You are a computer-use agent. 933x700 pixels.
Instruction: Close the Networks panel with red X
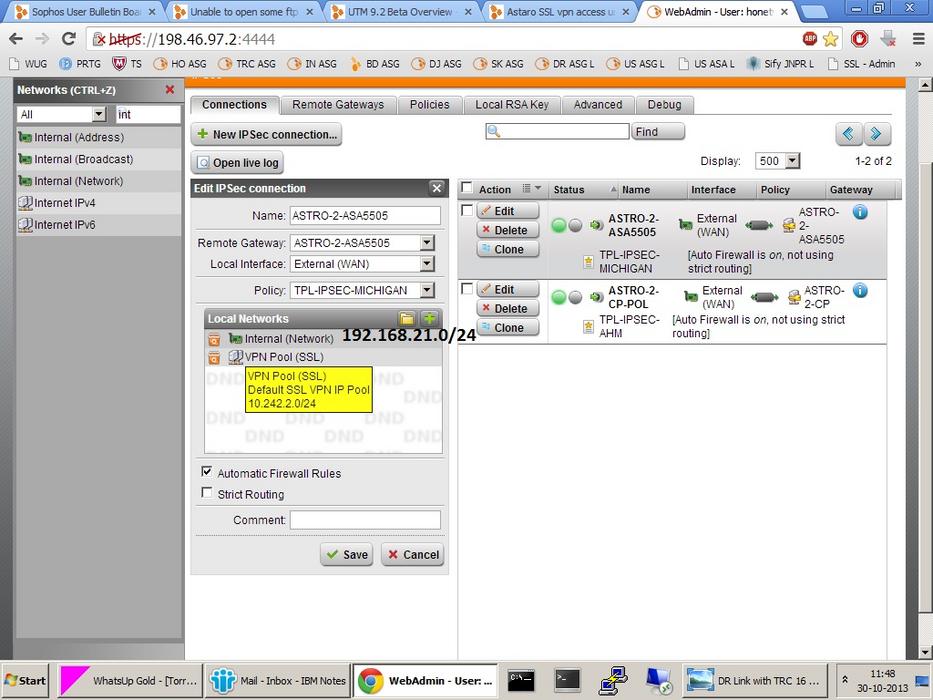pyautogui.click(x=170, y=90)
